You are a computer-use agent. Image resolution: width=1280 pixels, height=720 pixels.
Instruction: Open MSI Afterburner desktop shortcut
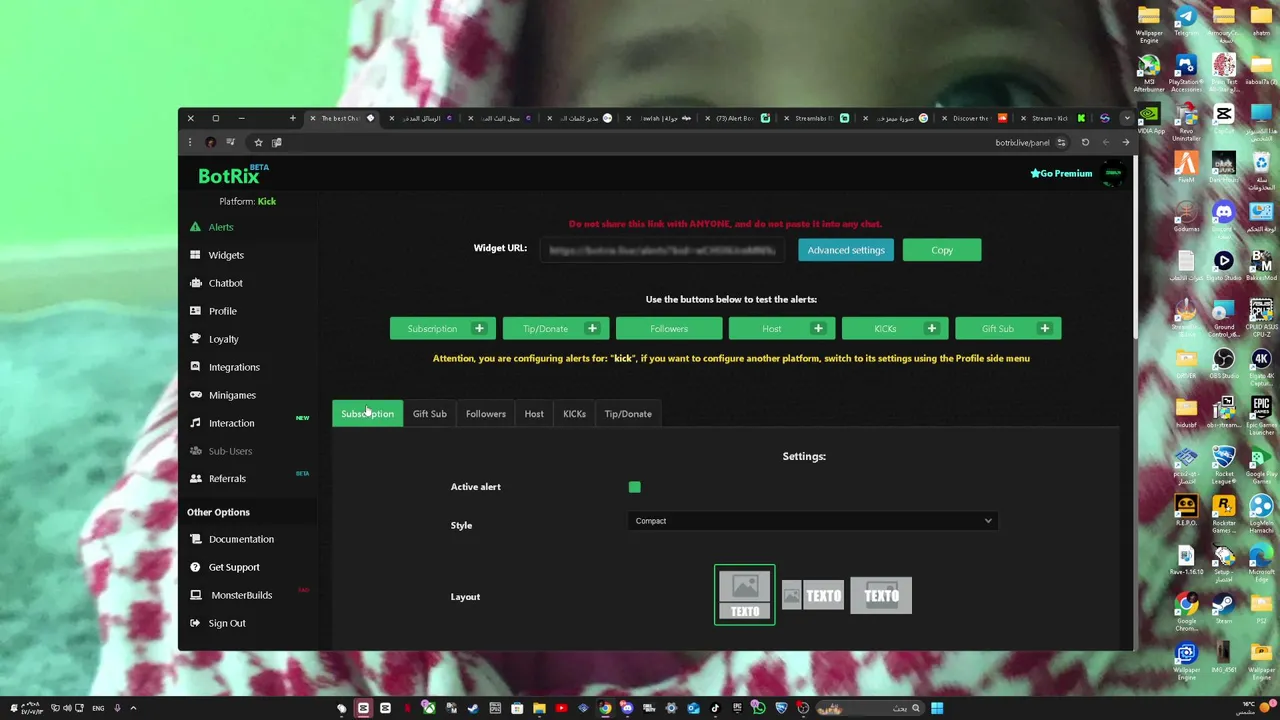[x=1149, y=71]
